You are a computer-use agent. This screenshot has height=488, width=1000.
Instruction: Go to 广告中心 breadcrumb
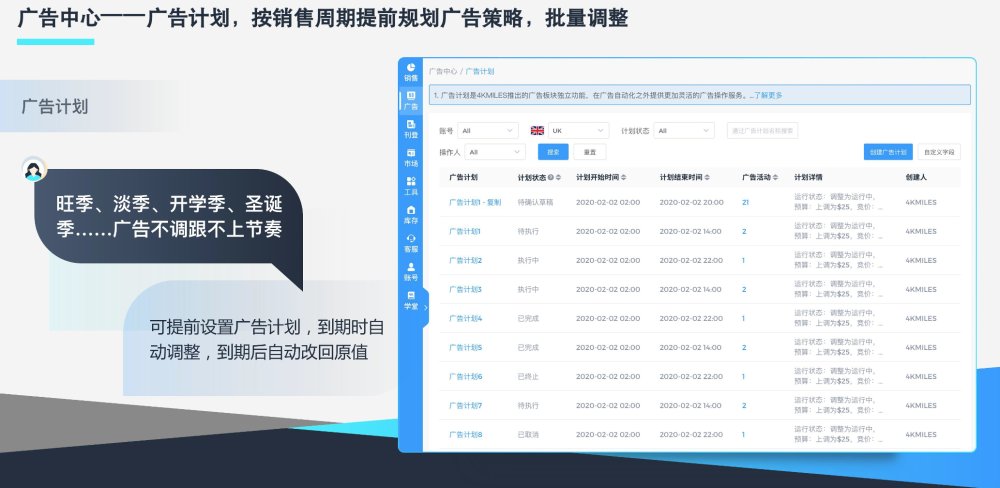click(443, 71)
